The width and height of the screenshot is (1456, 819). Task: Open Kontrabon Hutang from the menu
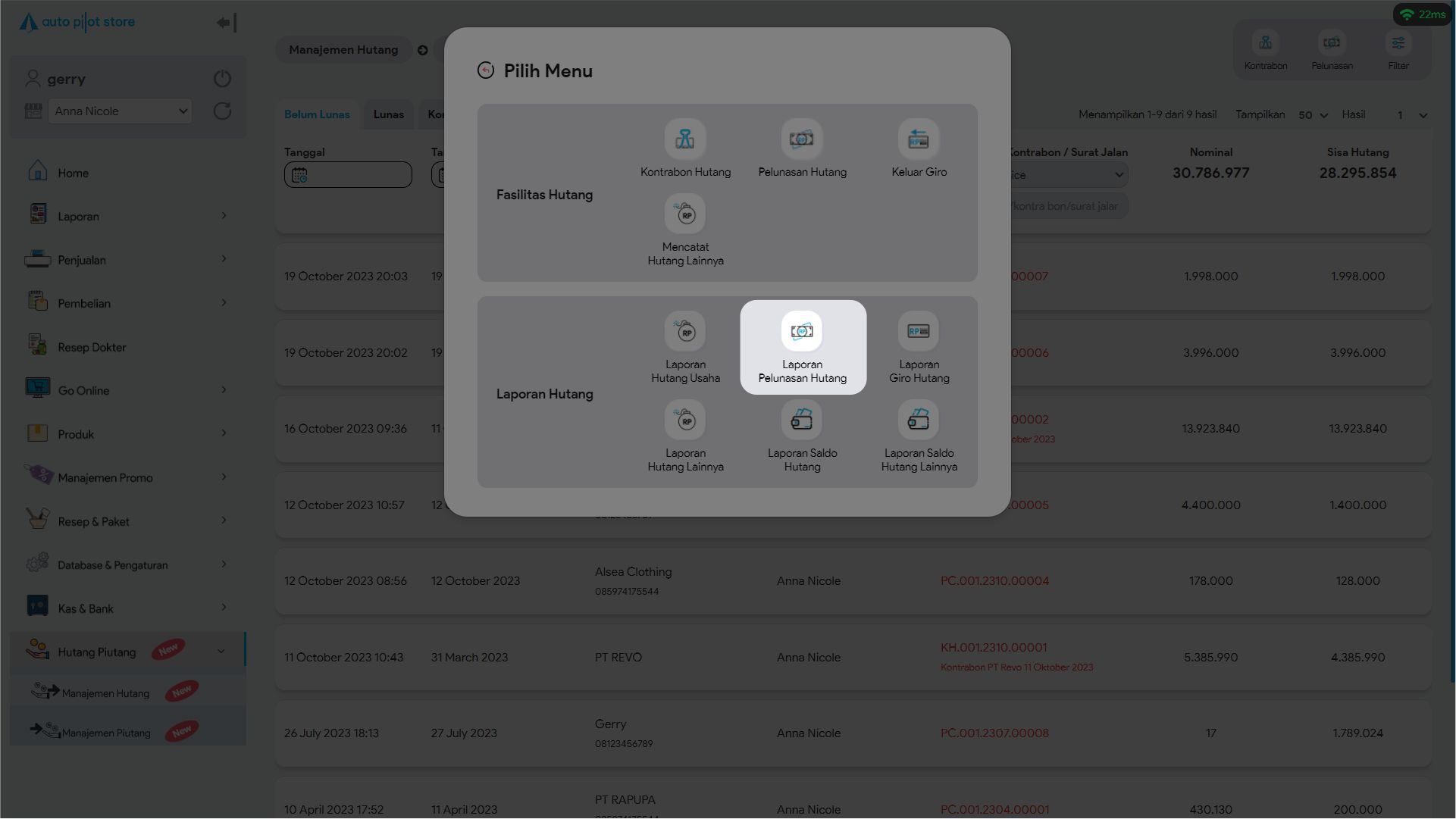tap(685, 139)
